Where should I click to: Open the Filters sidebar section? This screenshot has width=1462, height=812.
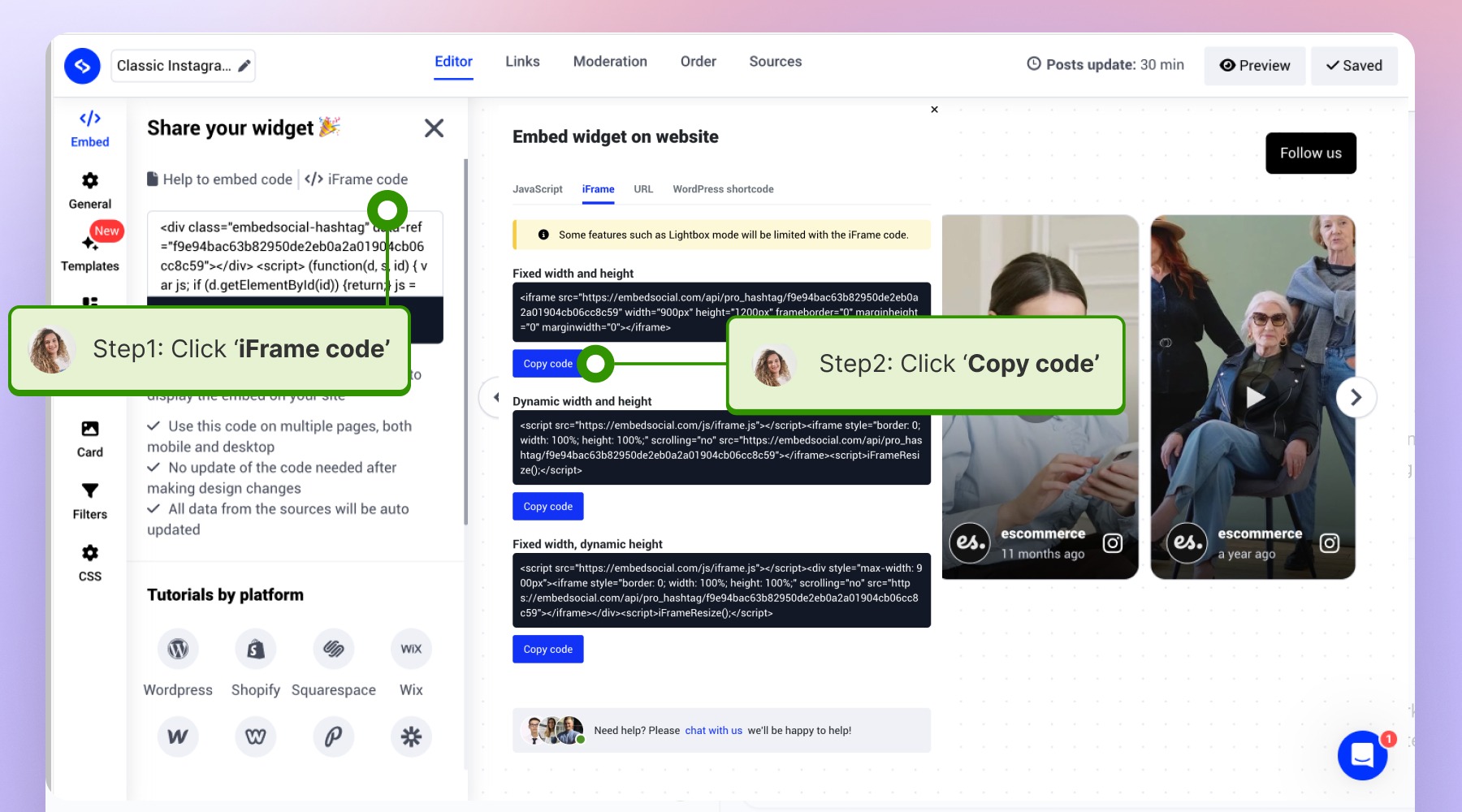pos(89,501)
